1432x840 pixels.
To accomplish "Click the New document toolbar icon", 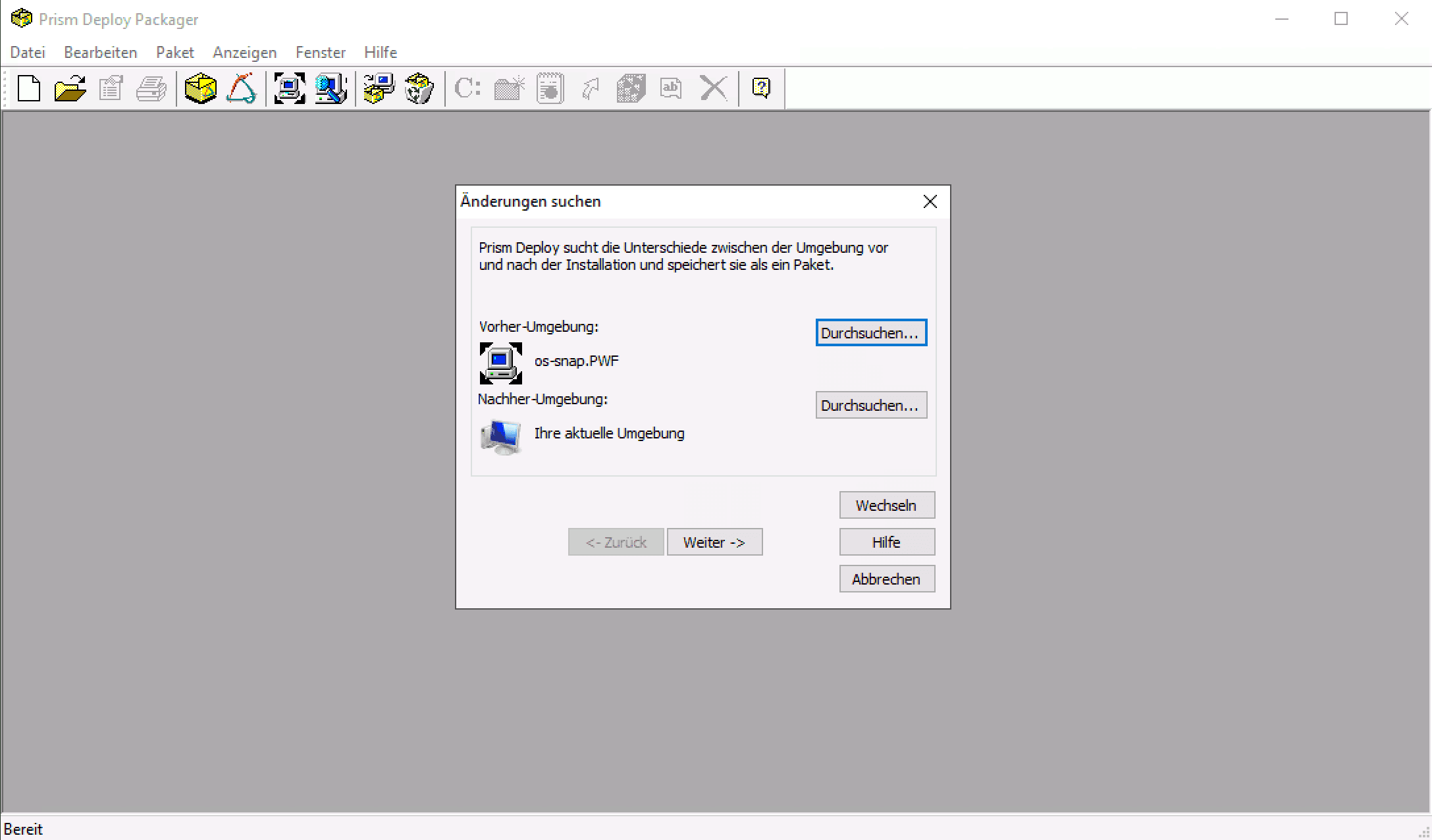I will (x=29, y=88).
